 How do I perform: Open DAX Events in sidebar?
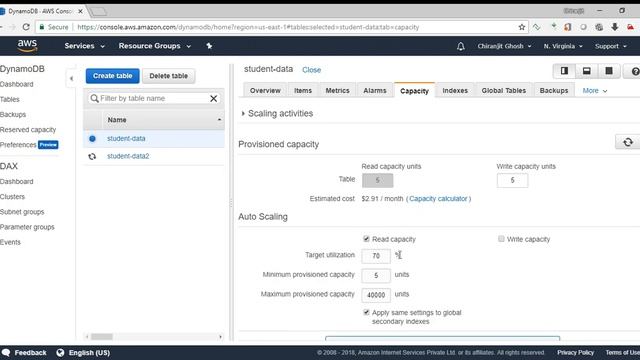[10, 242]
